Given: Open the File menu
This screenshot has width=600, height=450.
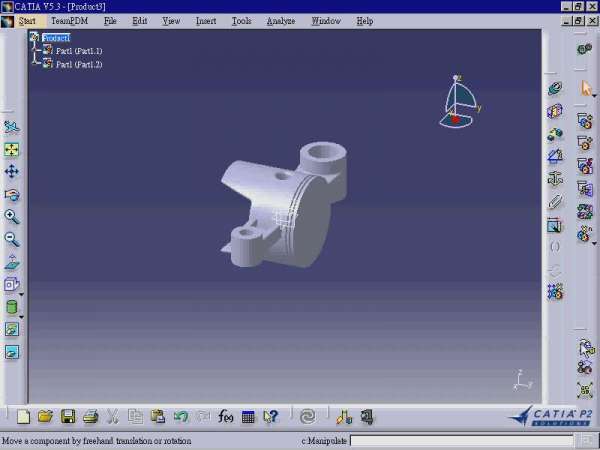Looking at the screenshot, I should coord(110,21).
